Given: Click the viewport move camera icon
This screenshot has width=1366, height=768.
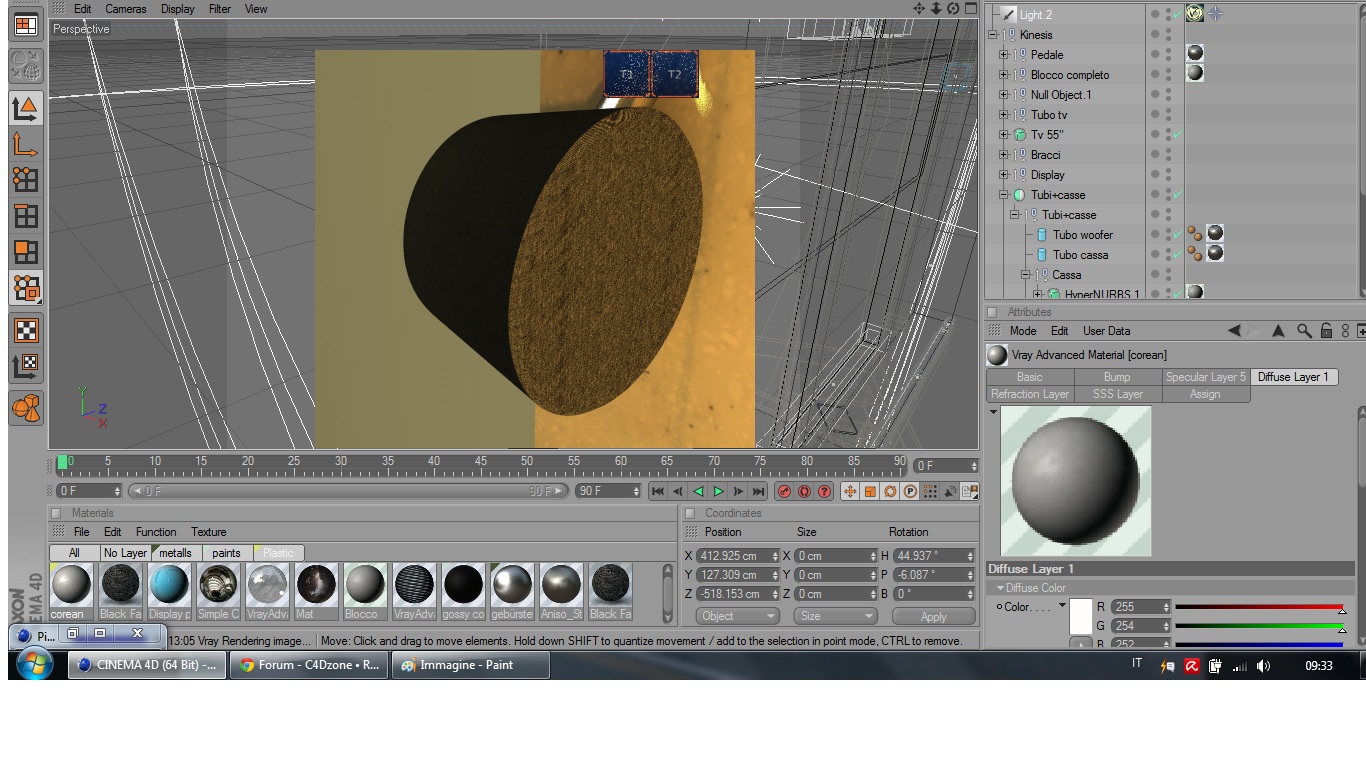Looking at the screenshot, I should (x=919, y=9).
